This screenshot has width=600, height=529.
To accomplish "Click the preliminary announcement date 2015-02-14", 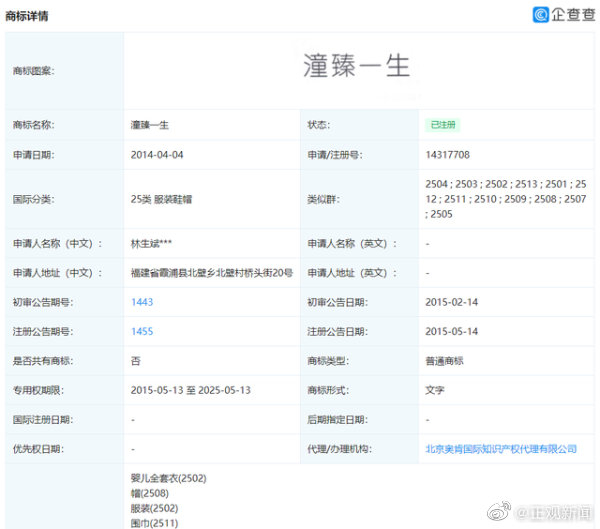I will pyautogui.click(x=452, y=302).
